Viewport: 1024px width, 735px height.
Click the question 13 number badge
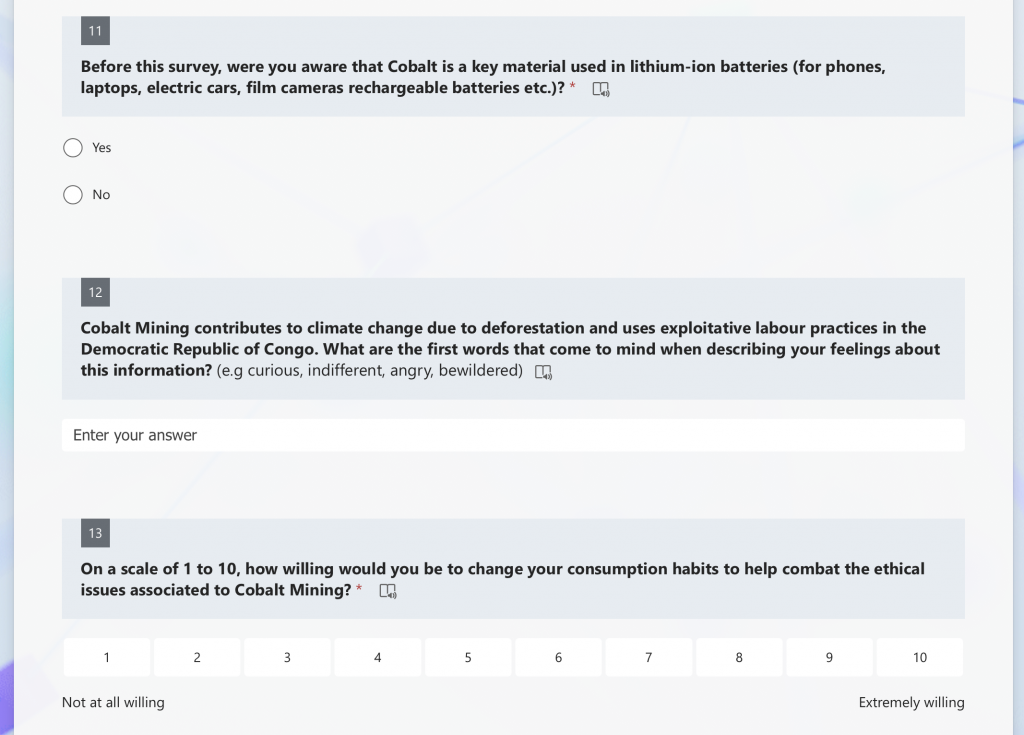coord(95,533)
